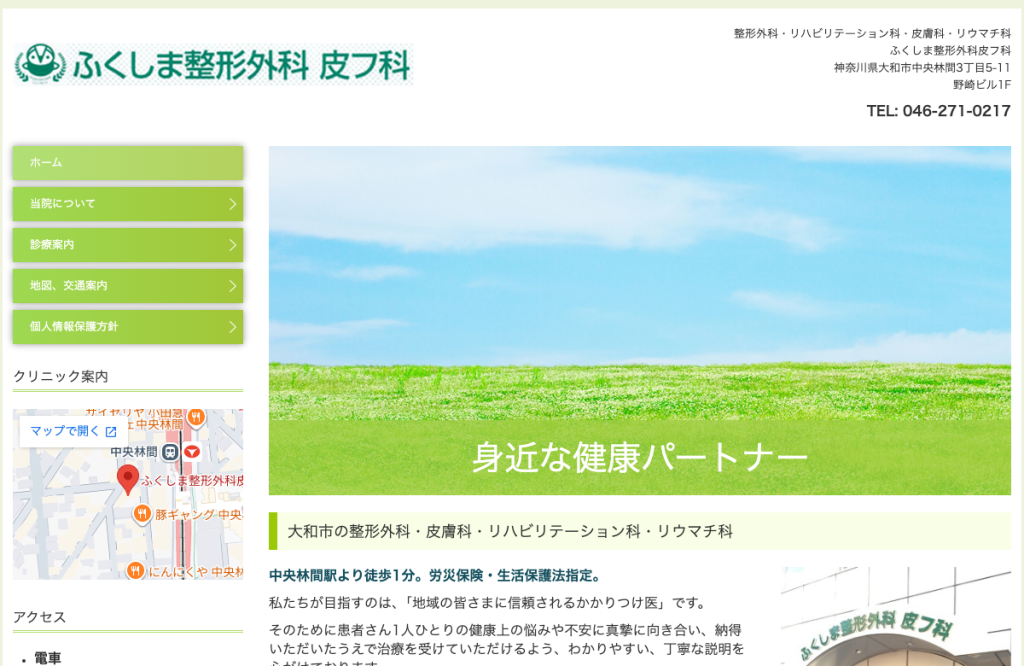The height and width of the screenshot is (666, 1024).
Task: Go to the 地図、交通案内 menu item
Action: click(128, 286)
